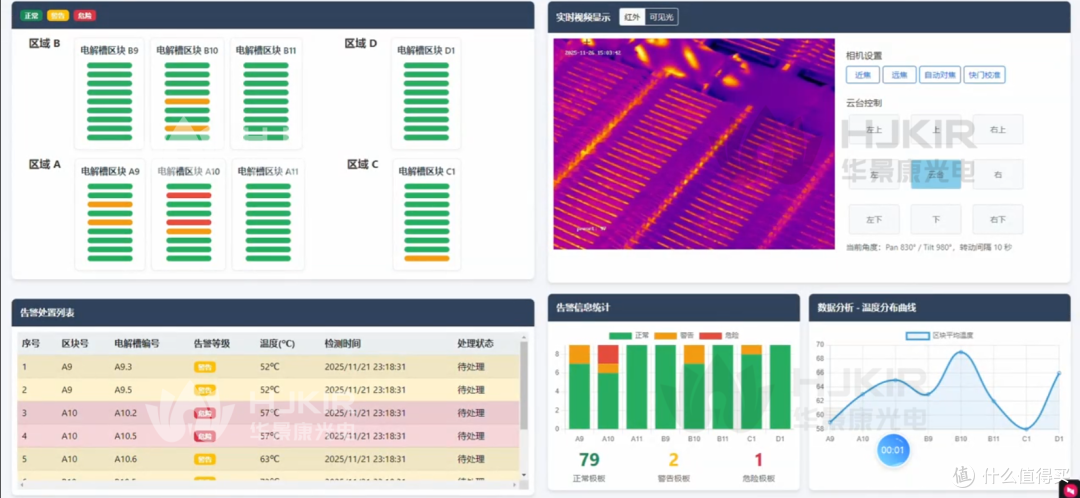Click alarm table horizontal scrollbar right arrow
Image resolution: width=1080 pixels, height=498 pixels.
[515, 484]
